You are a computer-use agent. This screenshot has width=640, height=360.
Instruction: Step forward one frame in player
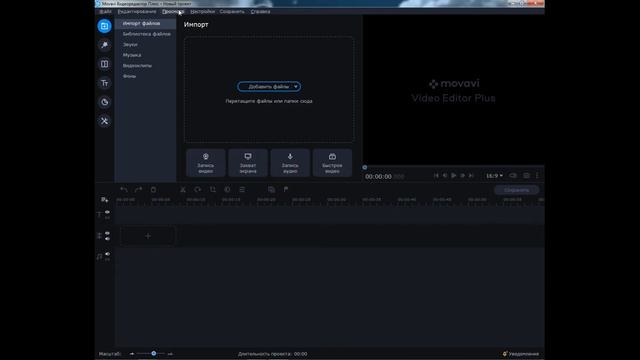(462, 176)
